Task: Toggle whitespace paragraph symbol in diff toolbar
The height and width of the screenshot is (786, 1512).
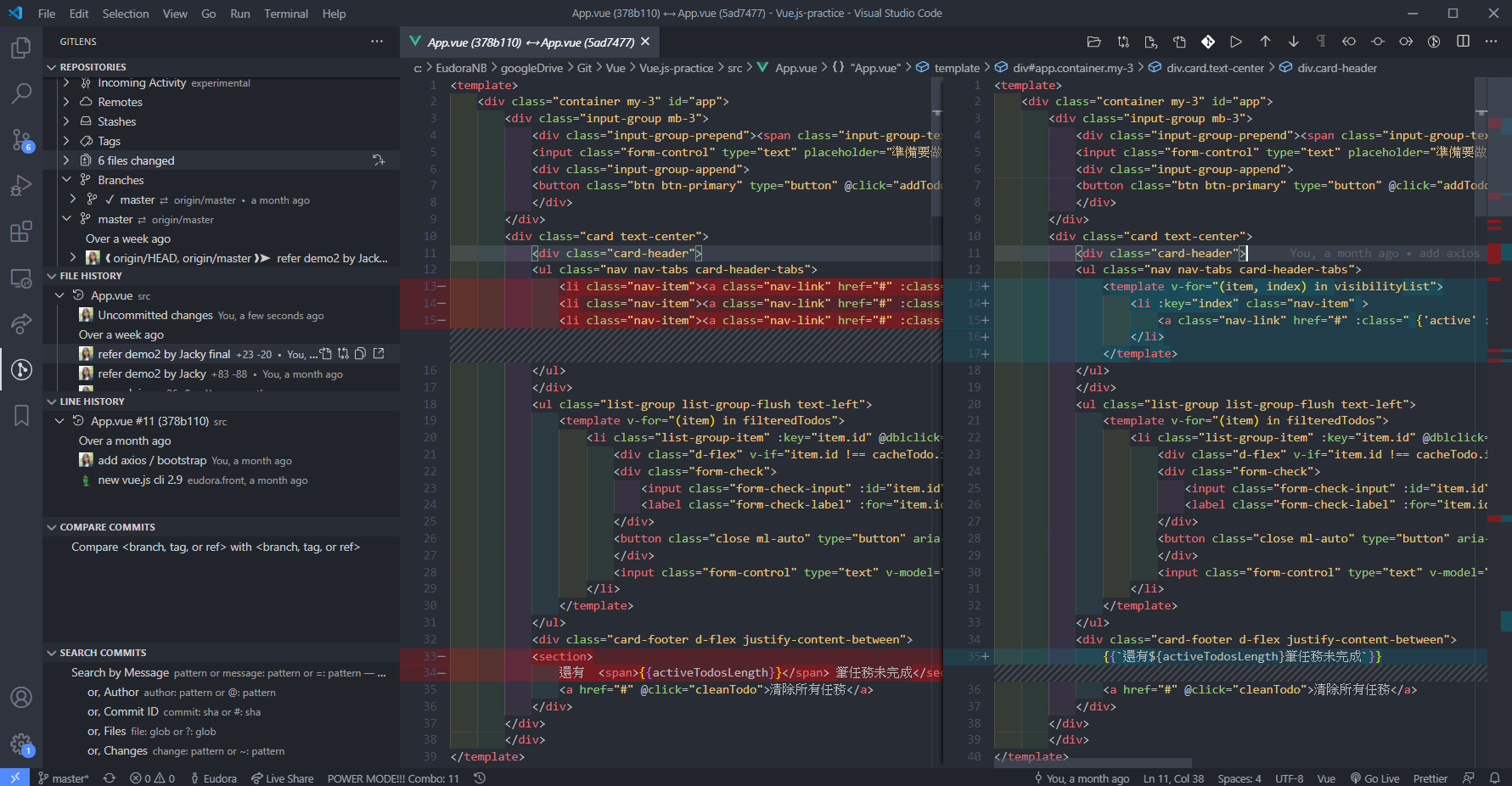Action: (x=1321, y=42)
